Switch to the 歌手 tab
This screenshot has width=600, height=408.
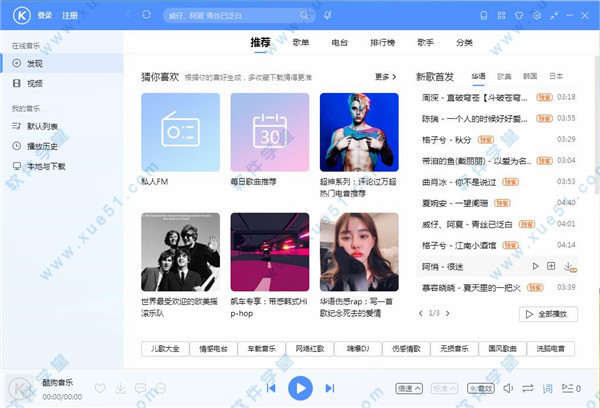[426, 42]
